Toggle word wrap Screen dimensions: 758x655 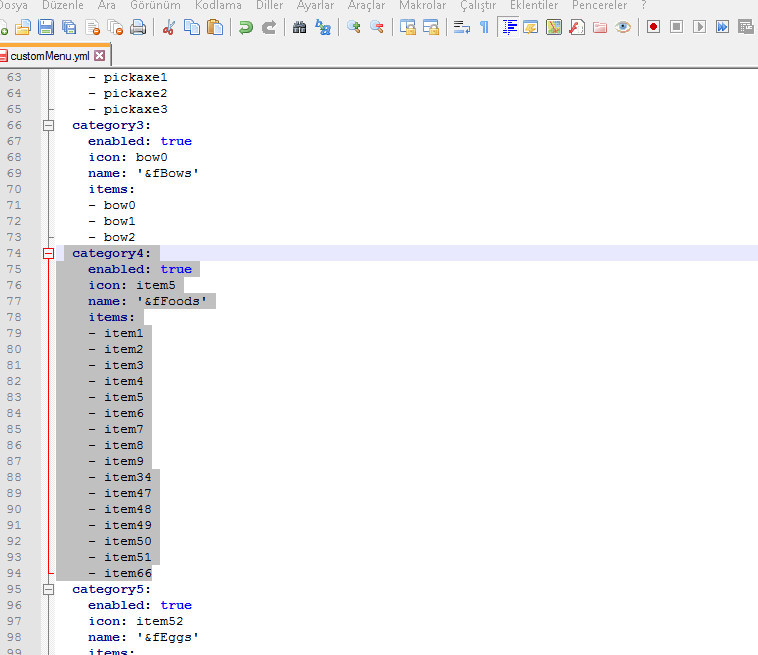click(462, 27)
